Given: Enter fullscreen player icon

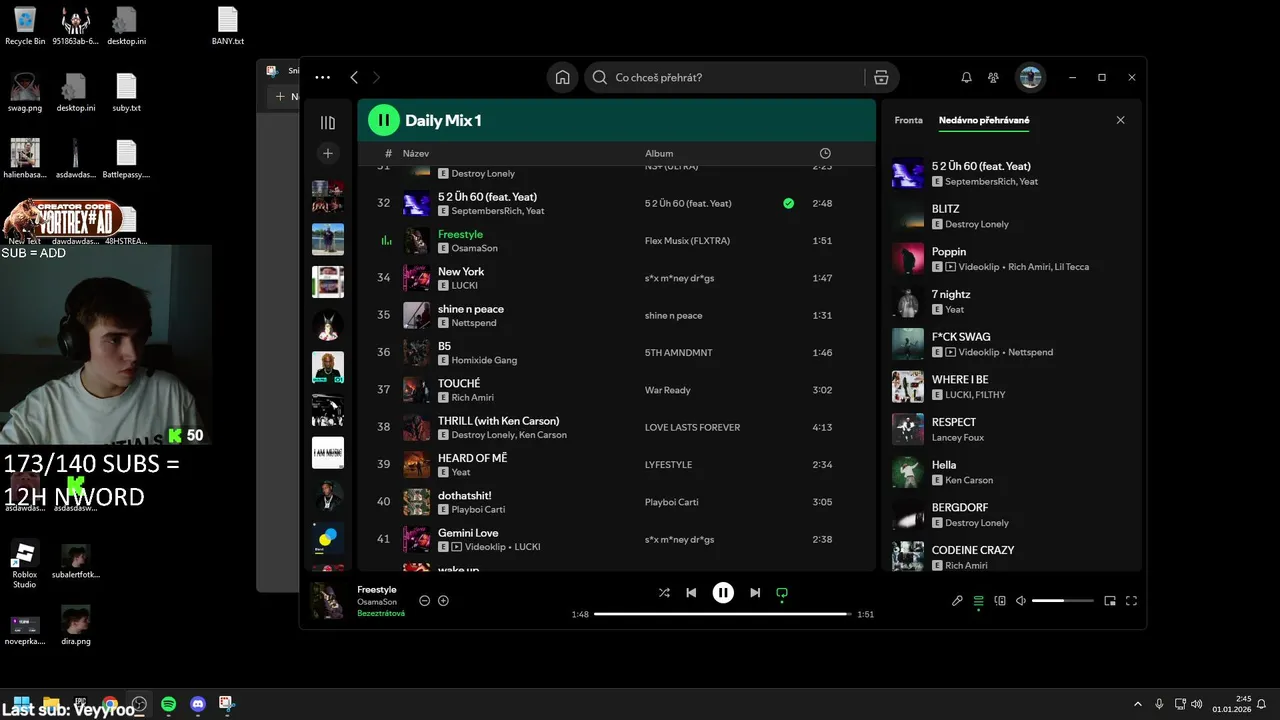Looking at the screenshot, I should (1131, 601).
